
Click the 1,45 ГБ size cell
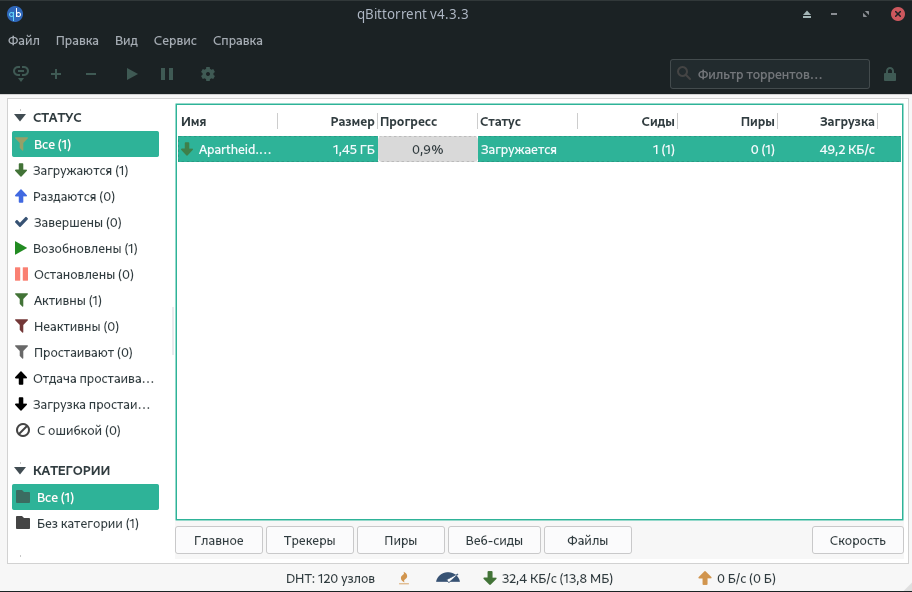tap(354, 149)
